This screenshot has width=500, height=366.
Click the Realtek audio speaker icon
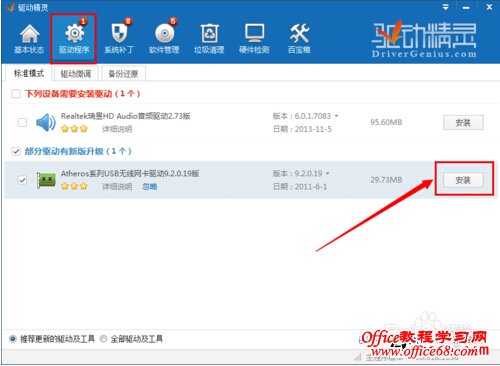pos(46,122)
